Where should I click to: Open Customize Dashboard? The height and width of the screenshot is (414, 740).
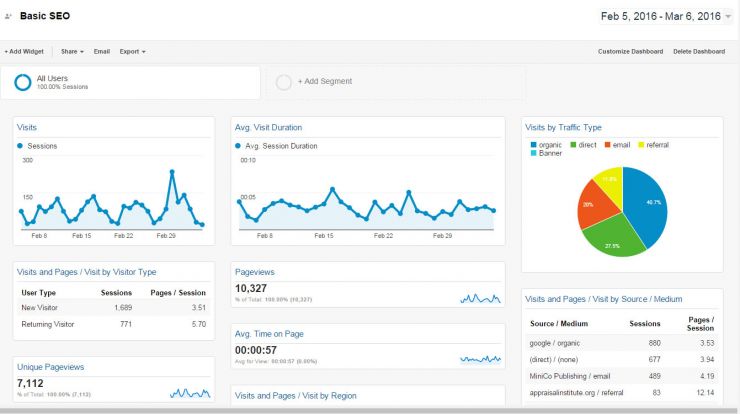pyautogui.click(x=631, y=51)
